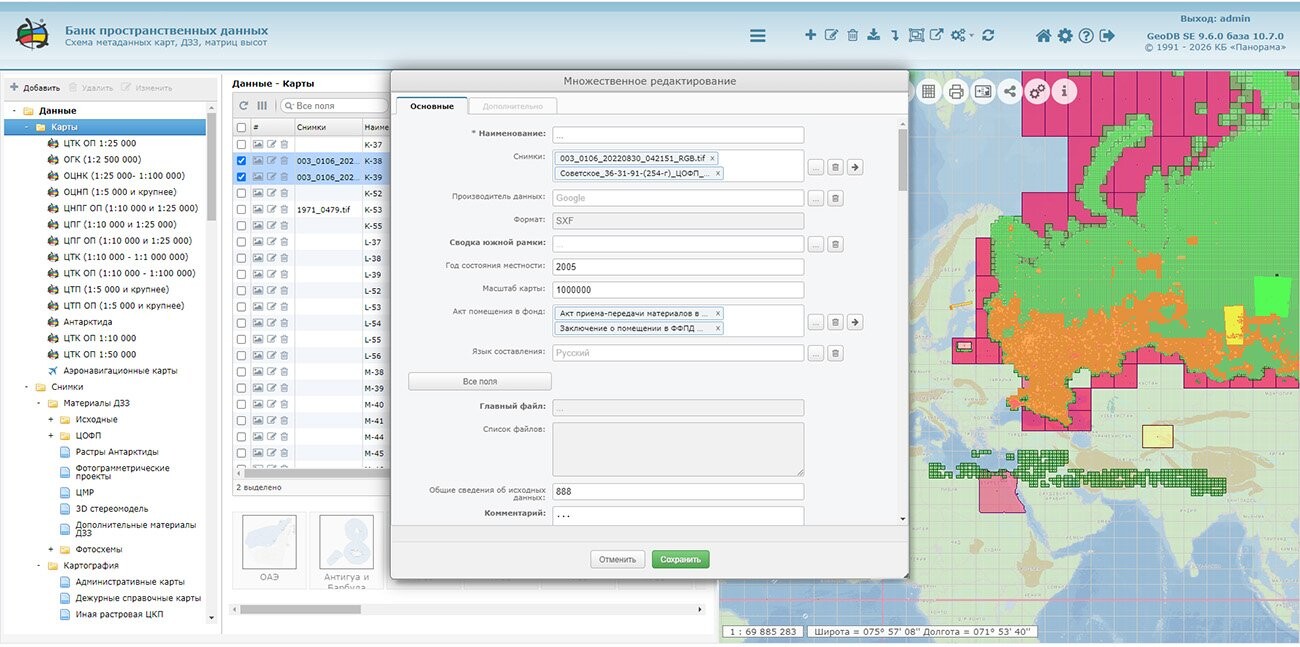This screenshot has width=1300, height=647.
Task: Open help with the question mark icon
Action: click(x=1086, y=36)
